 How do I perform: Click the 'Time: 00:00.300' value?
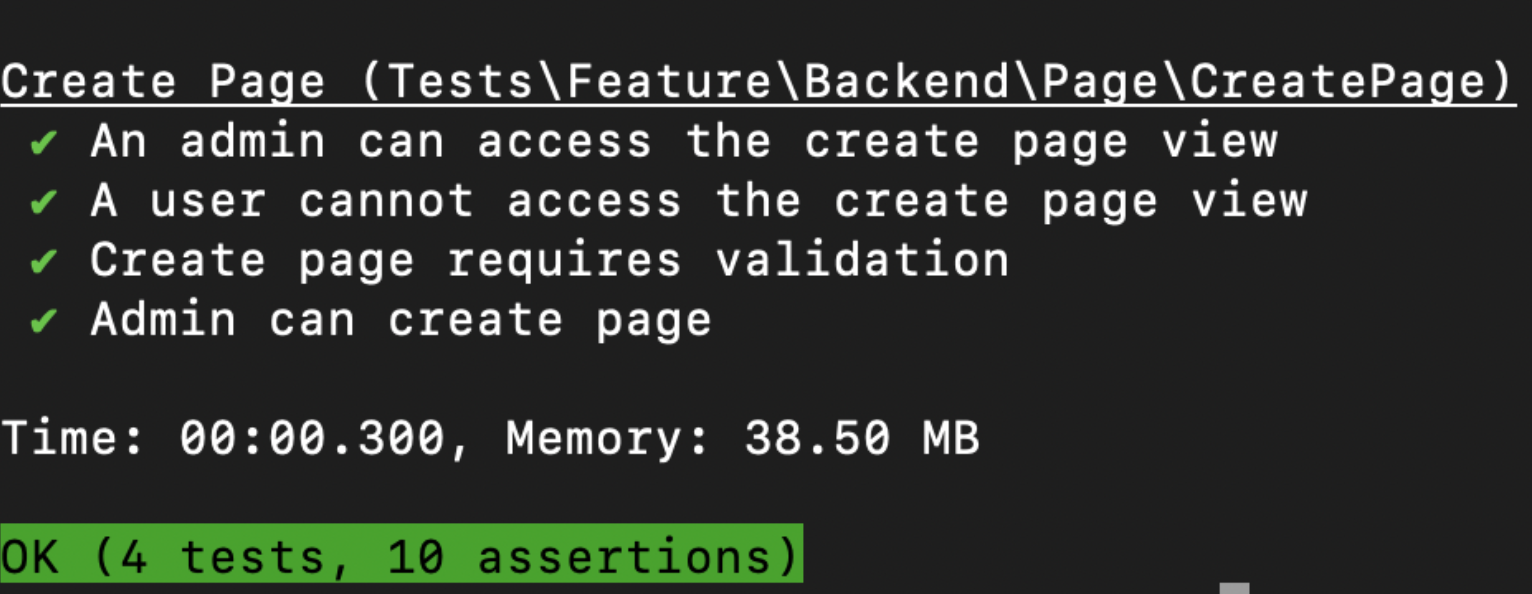tap(223, 438)
